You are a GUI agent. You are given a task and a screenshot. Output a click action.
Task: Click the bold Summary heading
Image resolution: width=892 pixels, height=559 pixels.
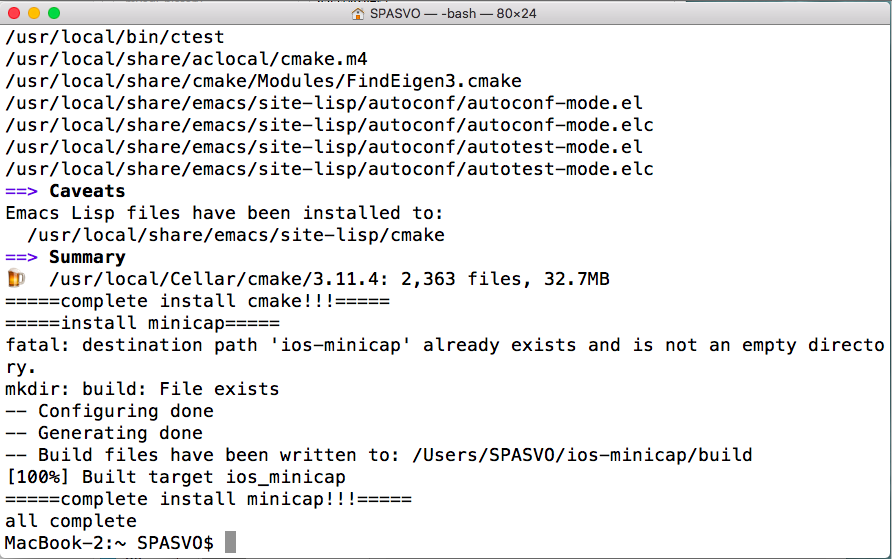tap(88, 257)
